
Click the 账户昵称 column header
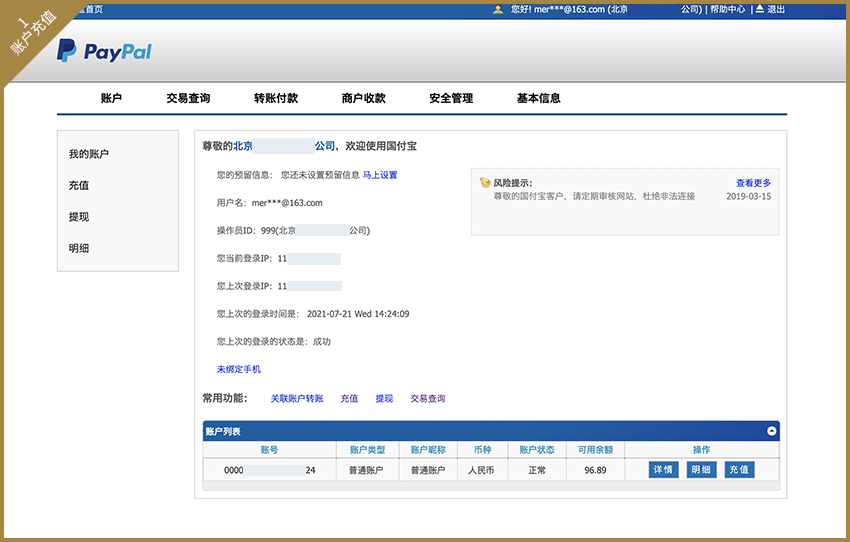428,450
